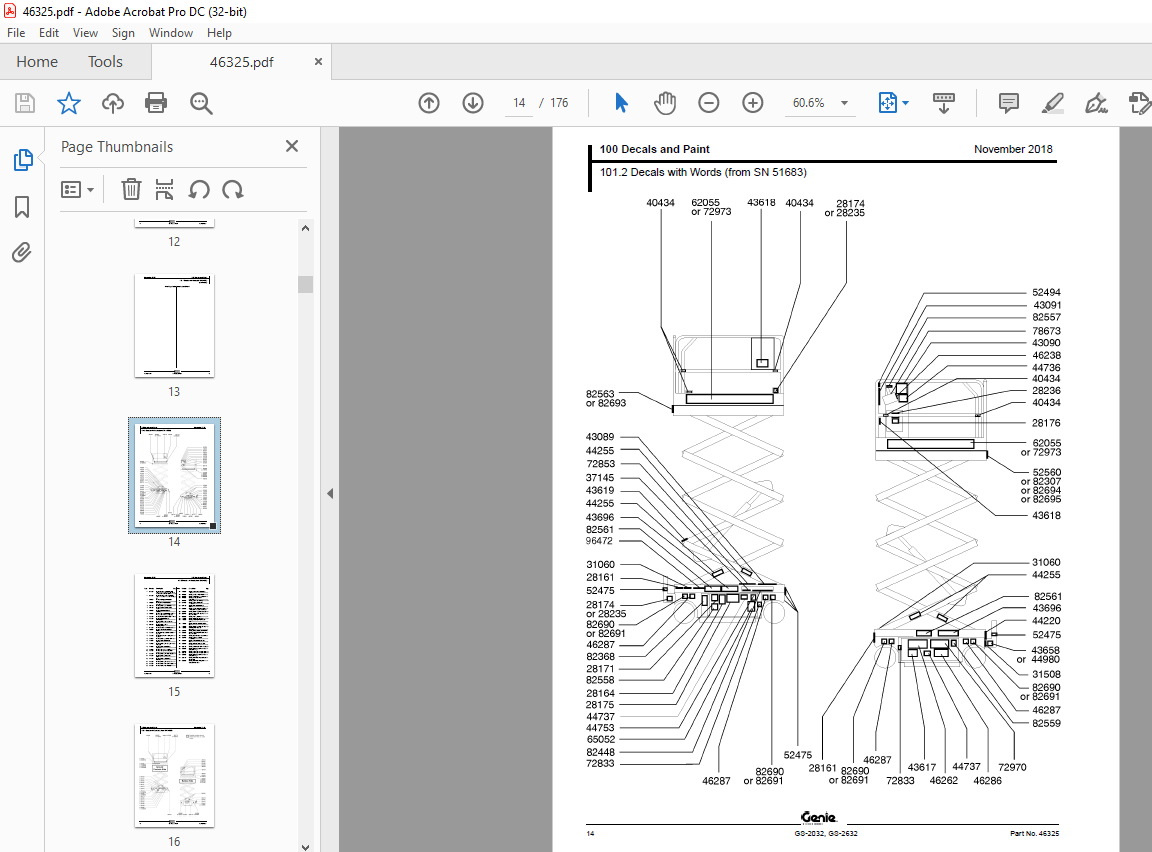
Task: Click the scrolling mode keyboard icon
Action: [x=943, y=103]
